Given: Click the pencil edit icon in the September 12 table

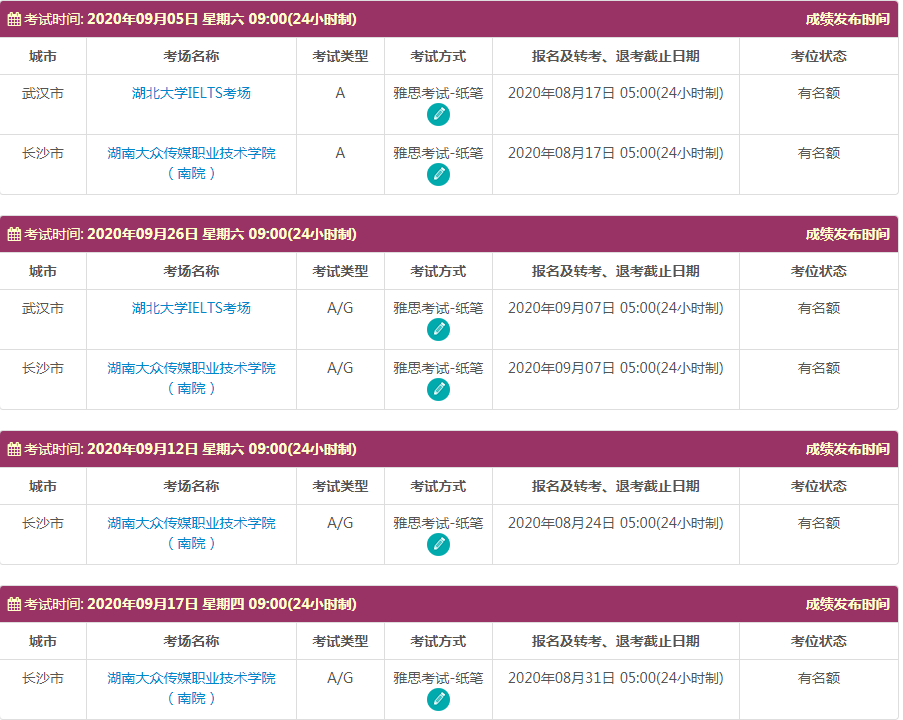Looking at the screenshot, I should [x=438, y=543].
